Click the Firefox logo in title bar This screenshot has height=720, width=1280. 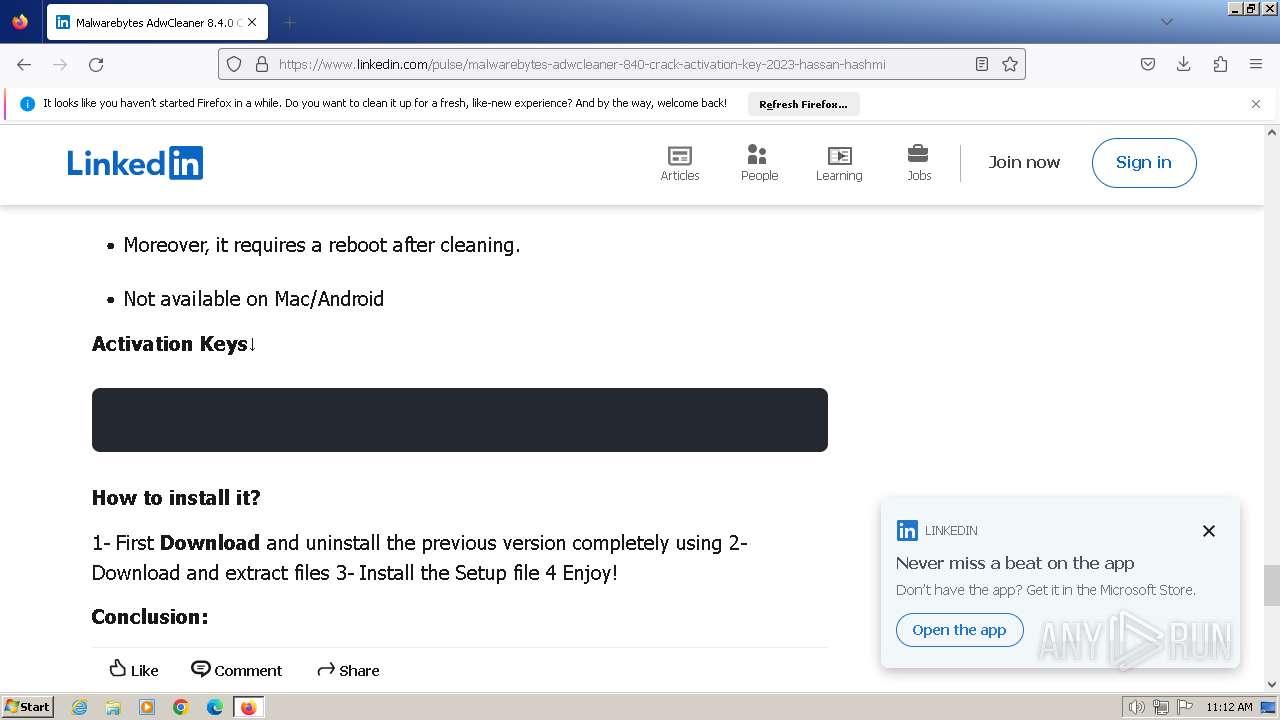point(20,21)
